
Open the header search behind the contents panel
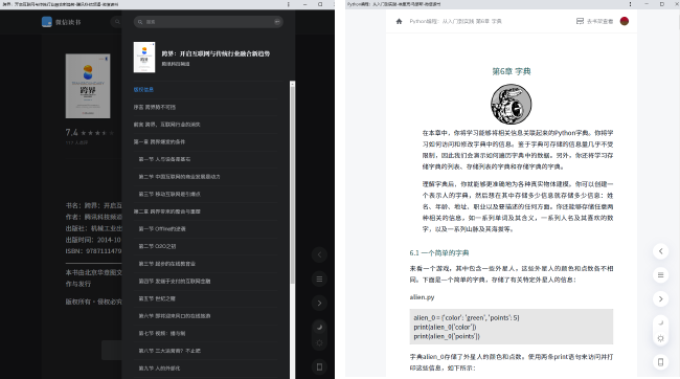coord(117,22)
